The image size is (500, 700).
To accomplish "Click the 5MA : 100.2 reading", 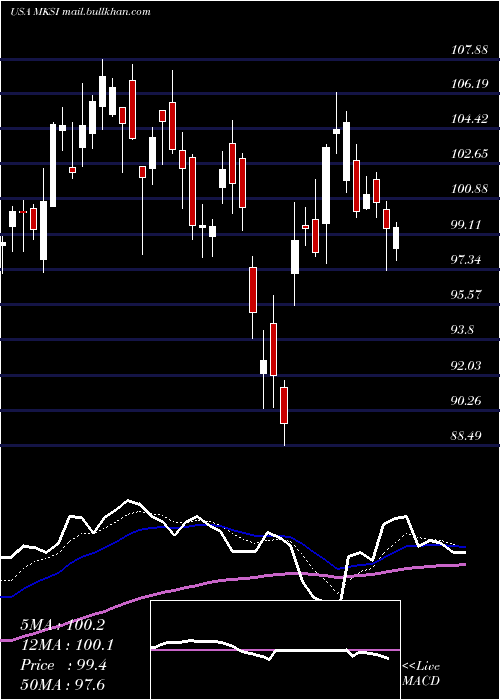I will coord(63,625).
